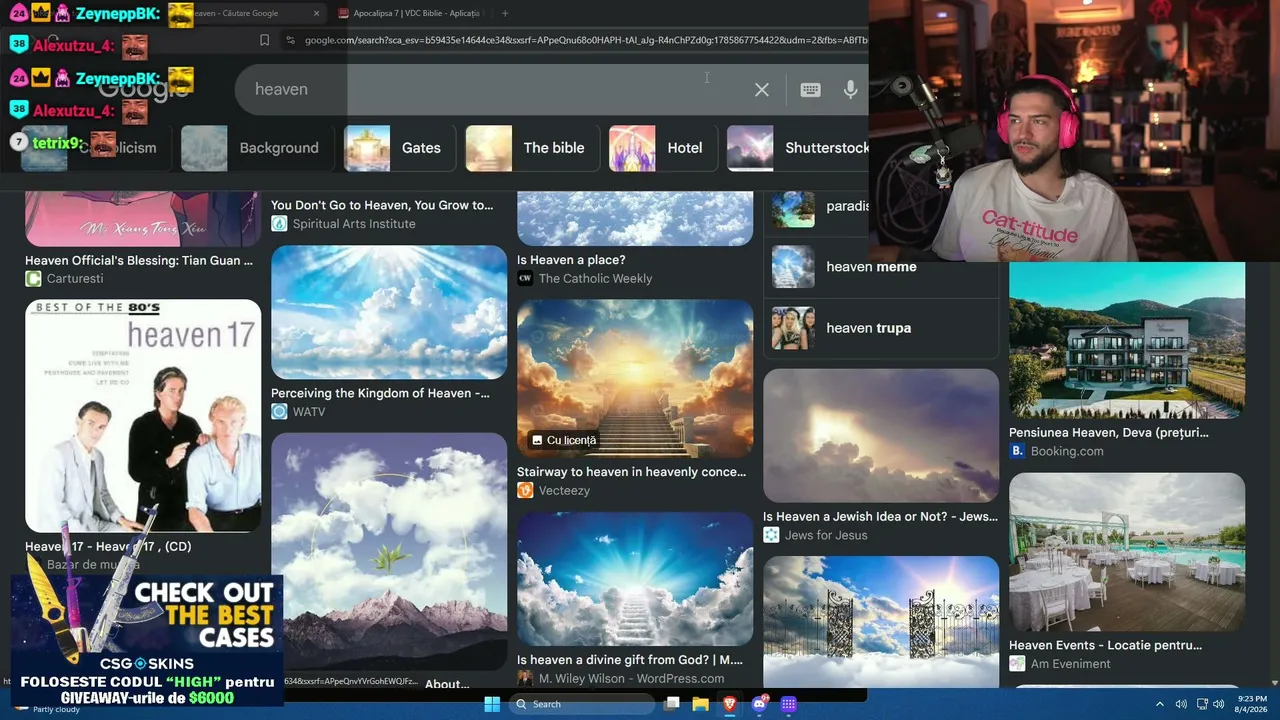This screenshot has height=720, width=1280.
Task: Open 'Perceiving the Kingdom of Heaven' title
Action: [381, 393]
